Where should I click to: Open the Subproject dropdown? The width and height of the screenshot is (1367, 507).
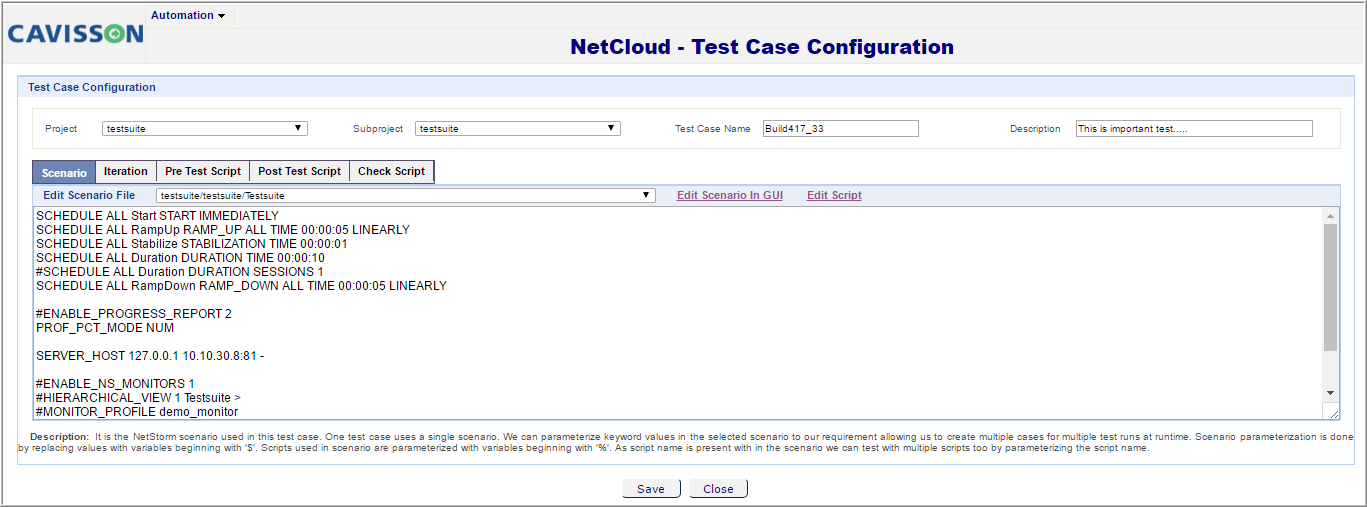(x=518, y=128)
